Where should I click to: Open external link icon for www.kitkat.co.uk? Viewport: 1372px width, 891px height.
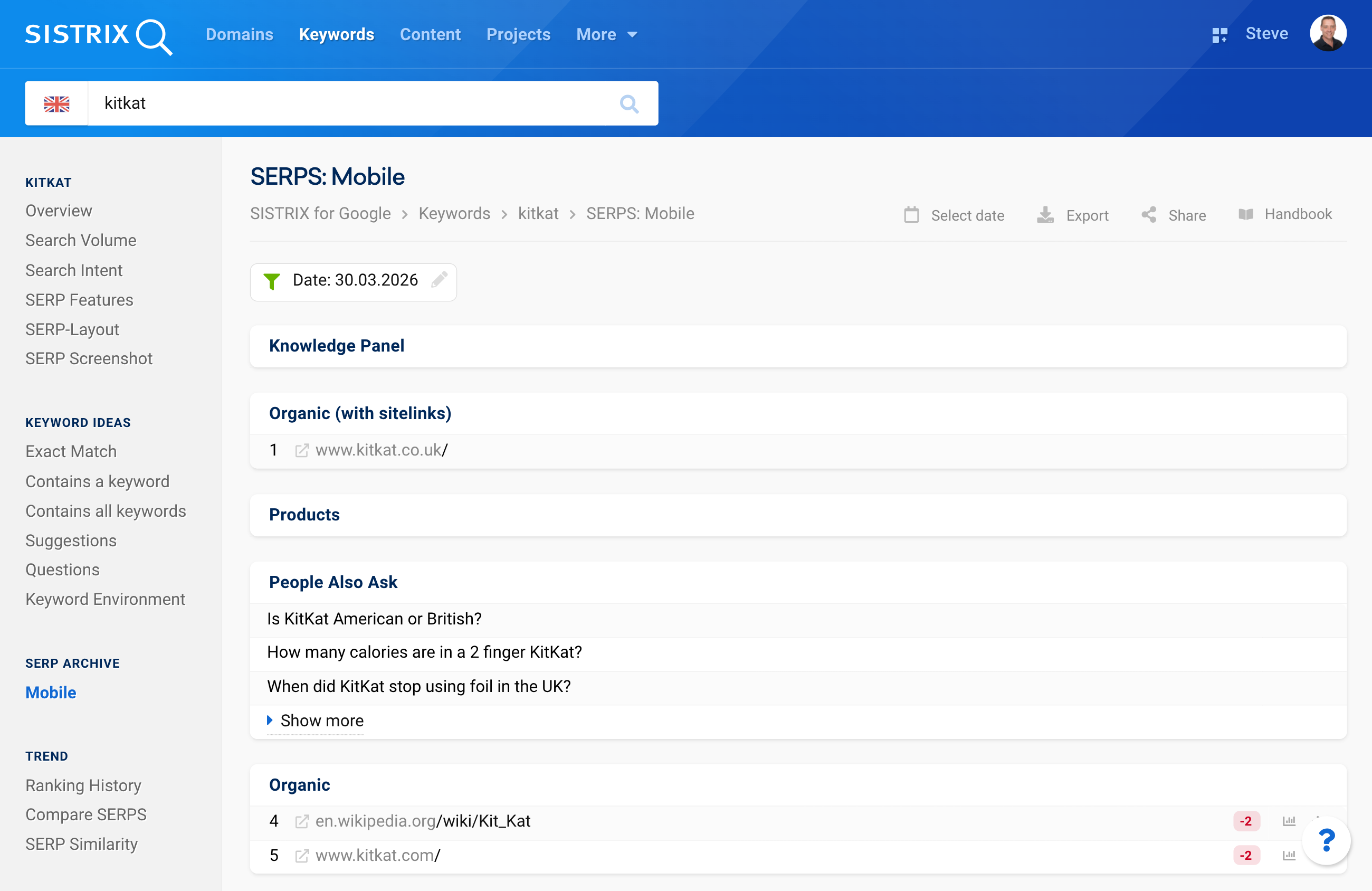pyautogui.click(x=301, y=450)
